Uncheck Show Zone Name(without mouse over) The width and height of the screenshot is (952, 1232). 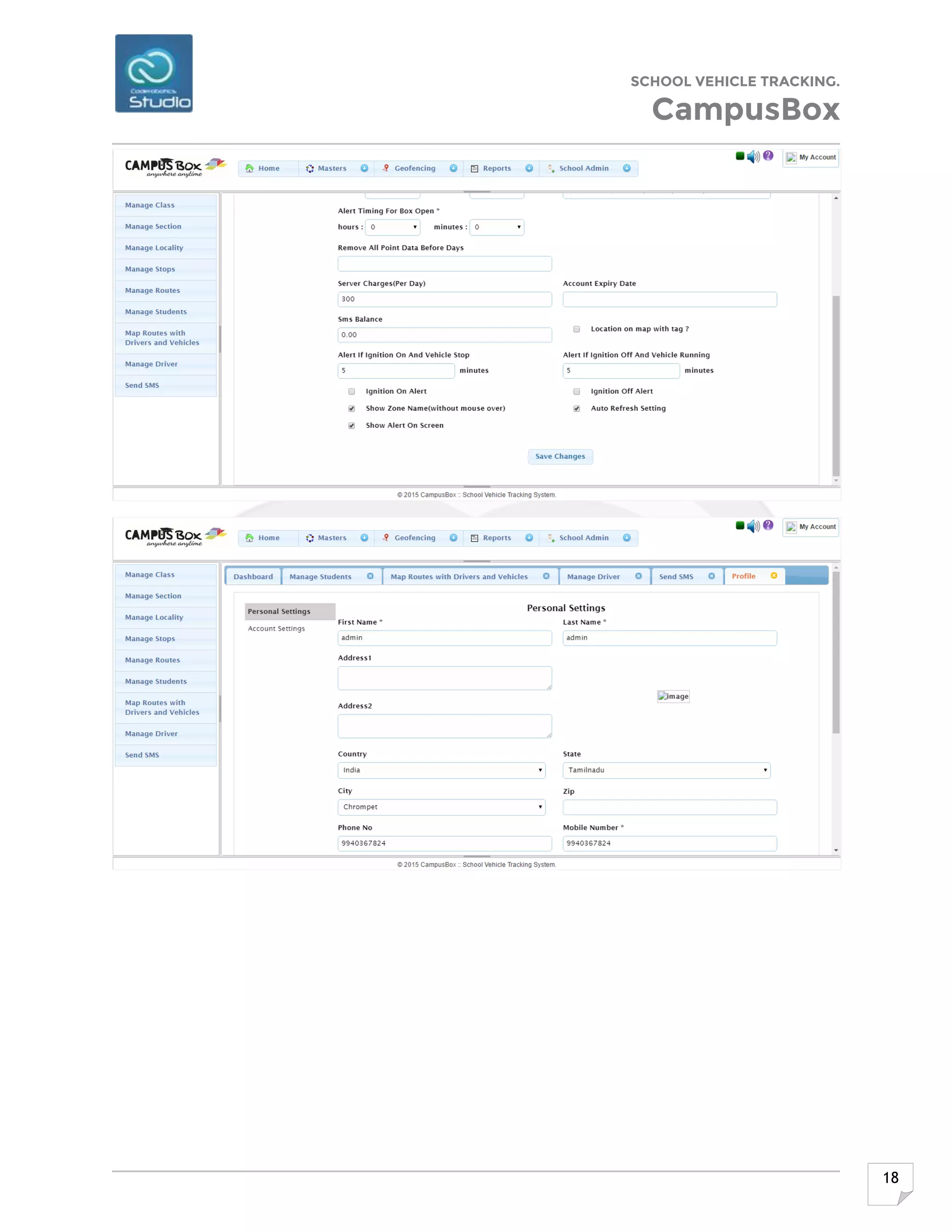[351, 408]
